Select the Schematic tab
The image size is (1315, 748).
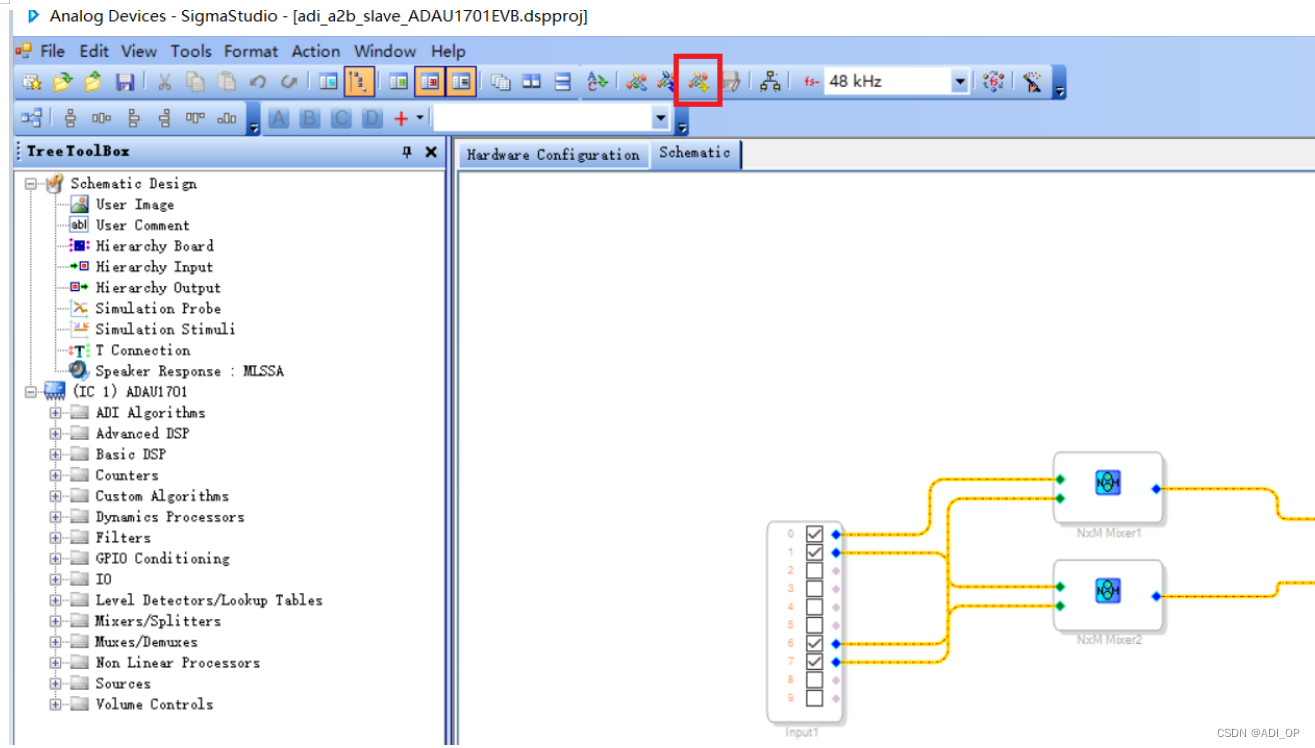695,153
